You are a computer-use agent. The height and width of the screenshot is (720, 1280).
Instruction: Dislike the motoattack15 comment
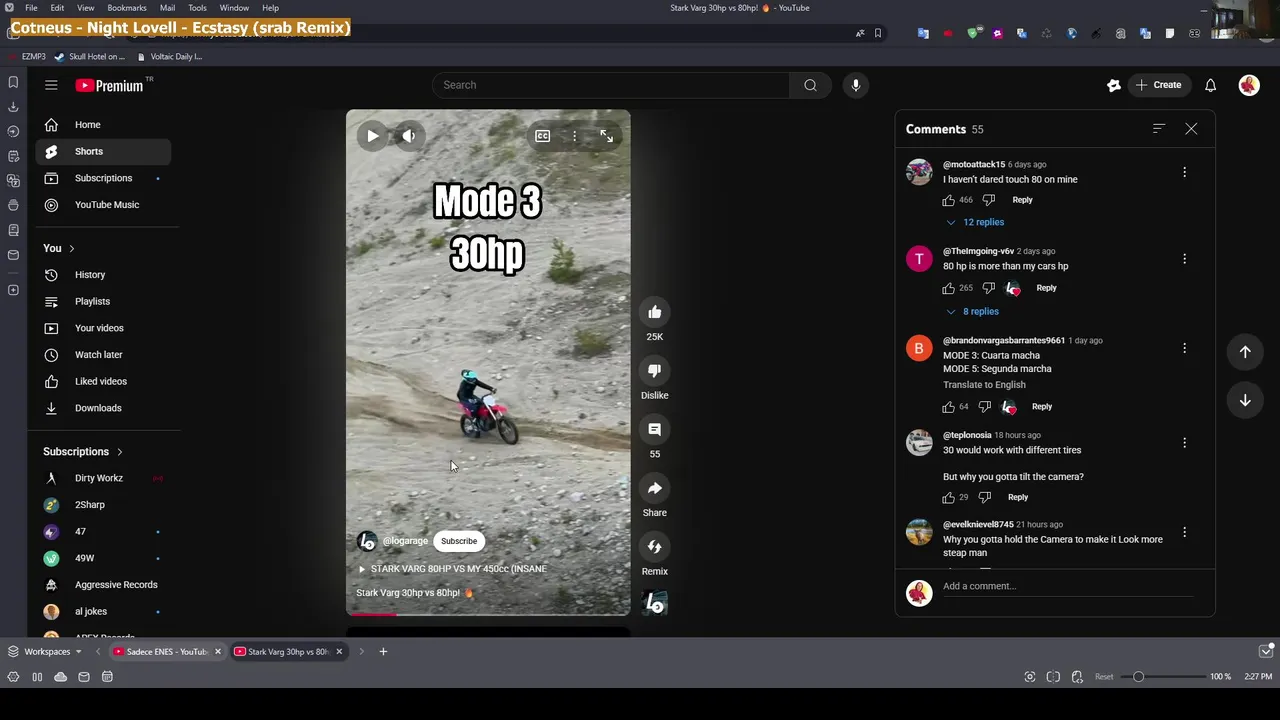pyautogui.click(x=988, y=200)
